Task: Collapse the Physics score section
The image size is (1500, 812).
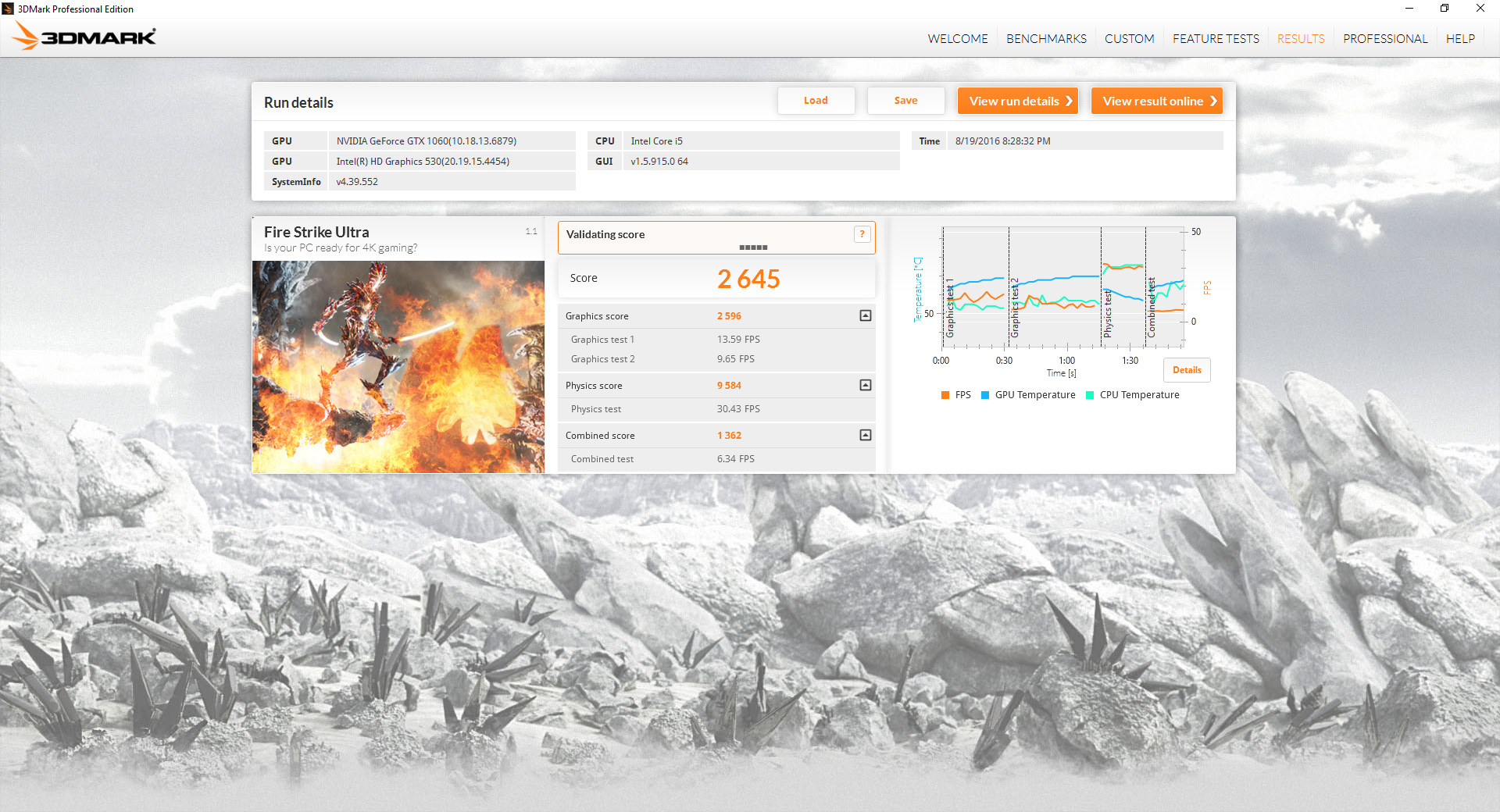Action: tap(865, 385)
